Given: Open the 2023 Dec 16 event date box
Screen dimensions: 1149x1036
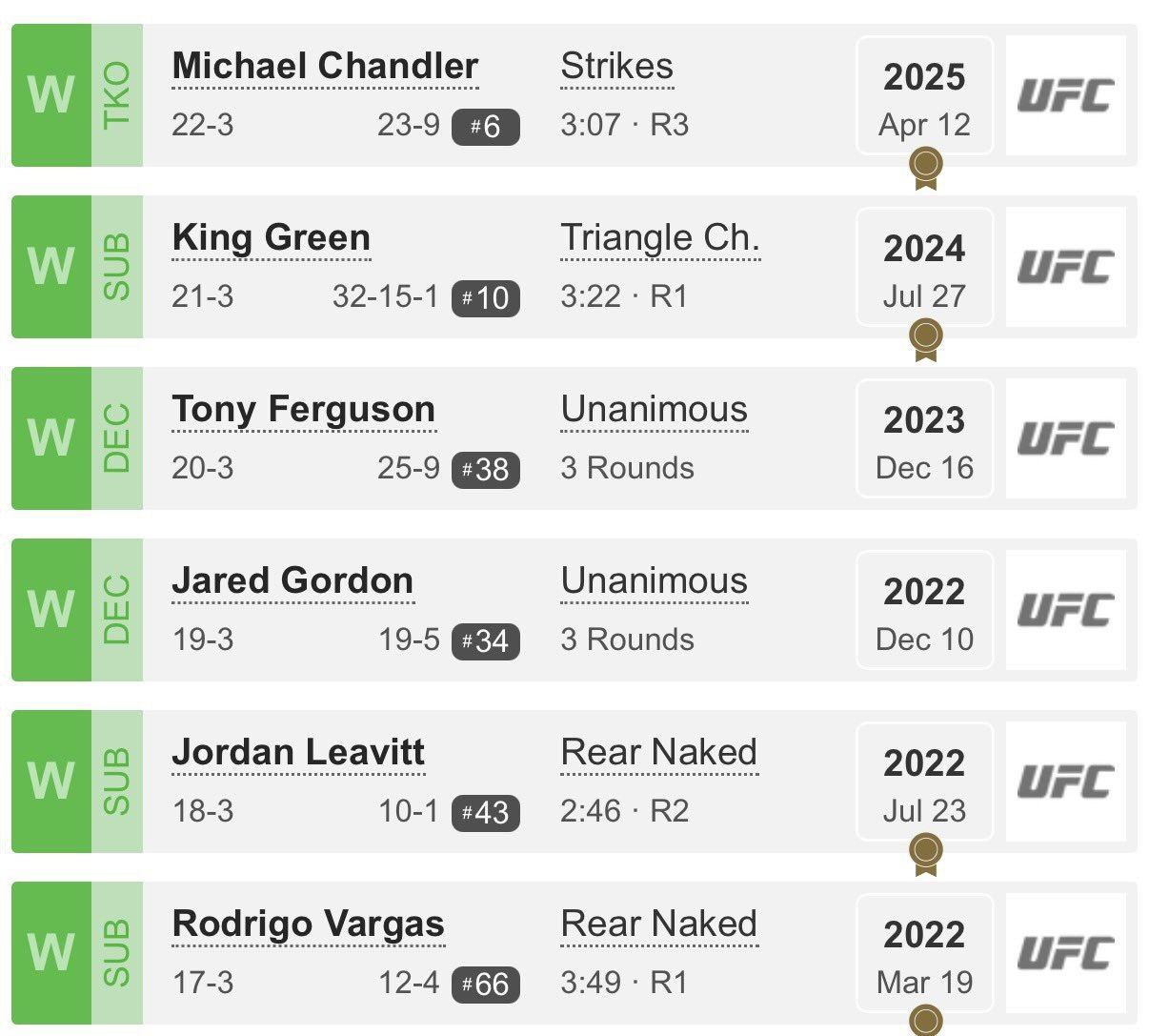Looking at the screenshot, I should tap(924, 438).
